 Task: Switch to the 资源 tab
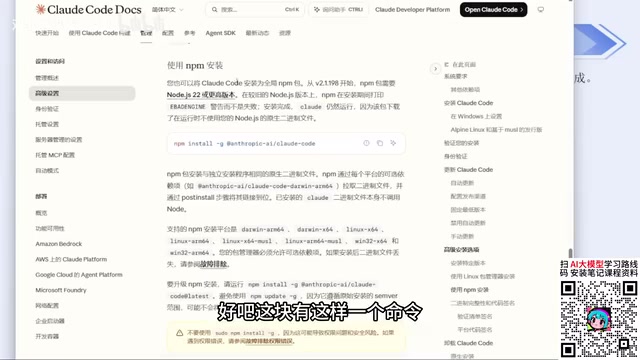(285, 33)
